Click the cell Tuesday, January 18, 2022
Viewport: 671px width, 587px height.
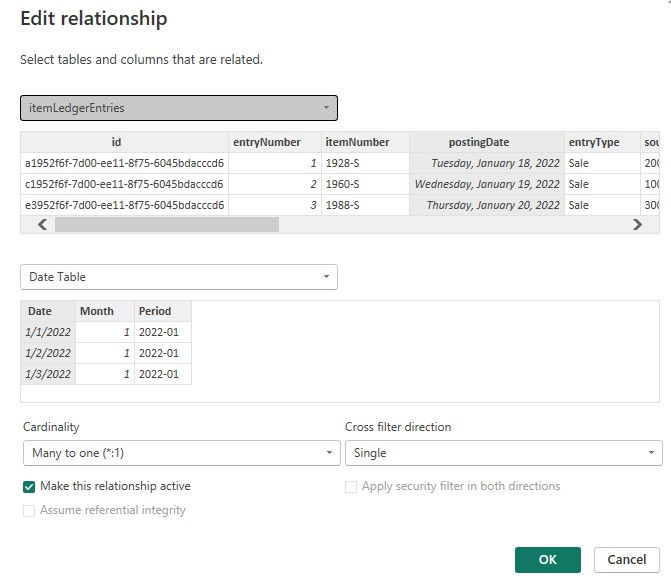tap(487, 163)
